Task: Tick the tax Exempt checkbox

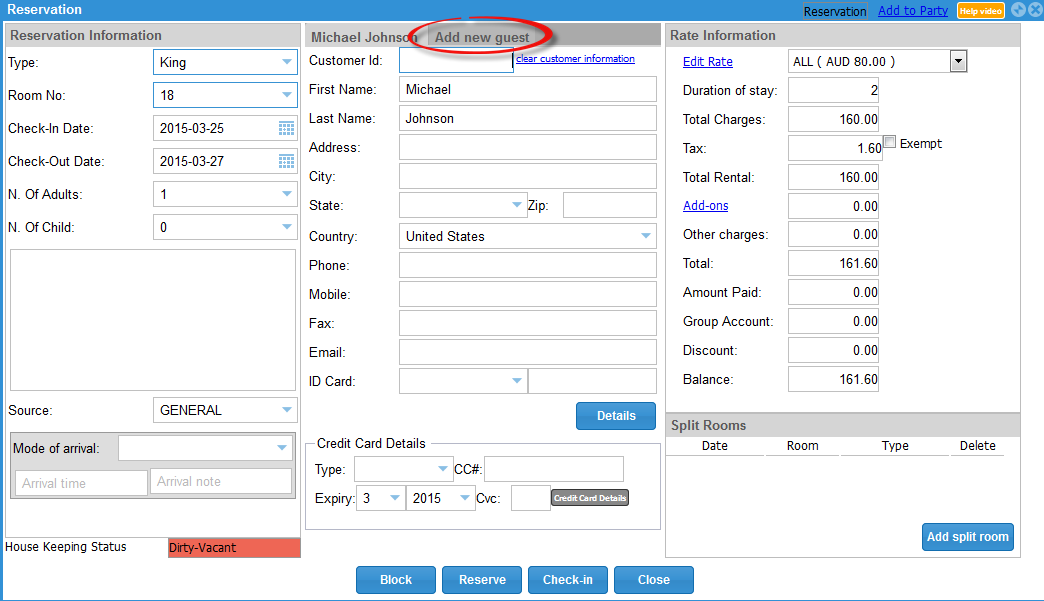Action: point(890,142)
